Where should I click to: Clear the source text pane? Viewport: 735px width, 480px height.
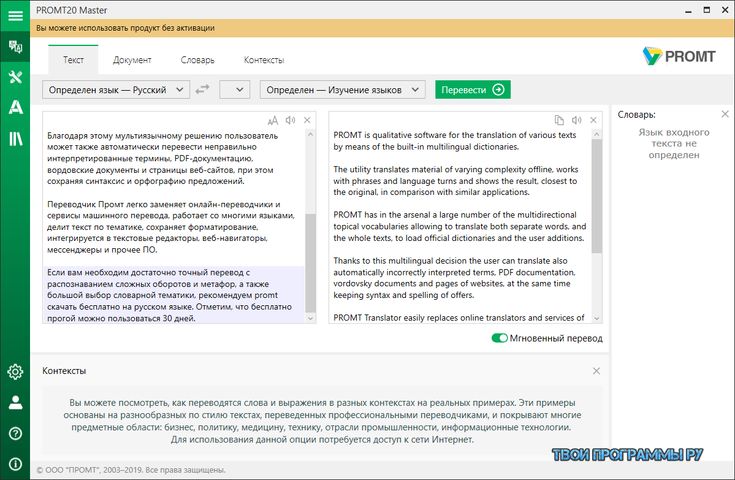click(x=307, y=120)
